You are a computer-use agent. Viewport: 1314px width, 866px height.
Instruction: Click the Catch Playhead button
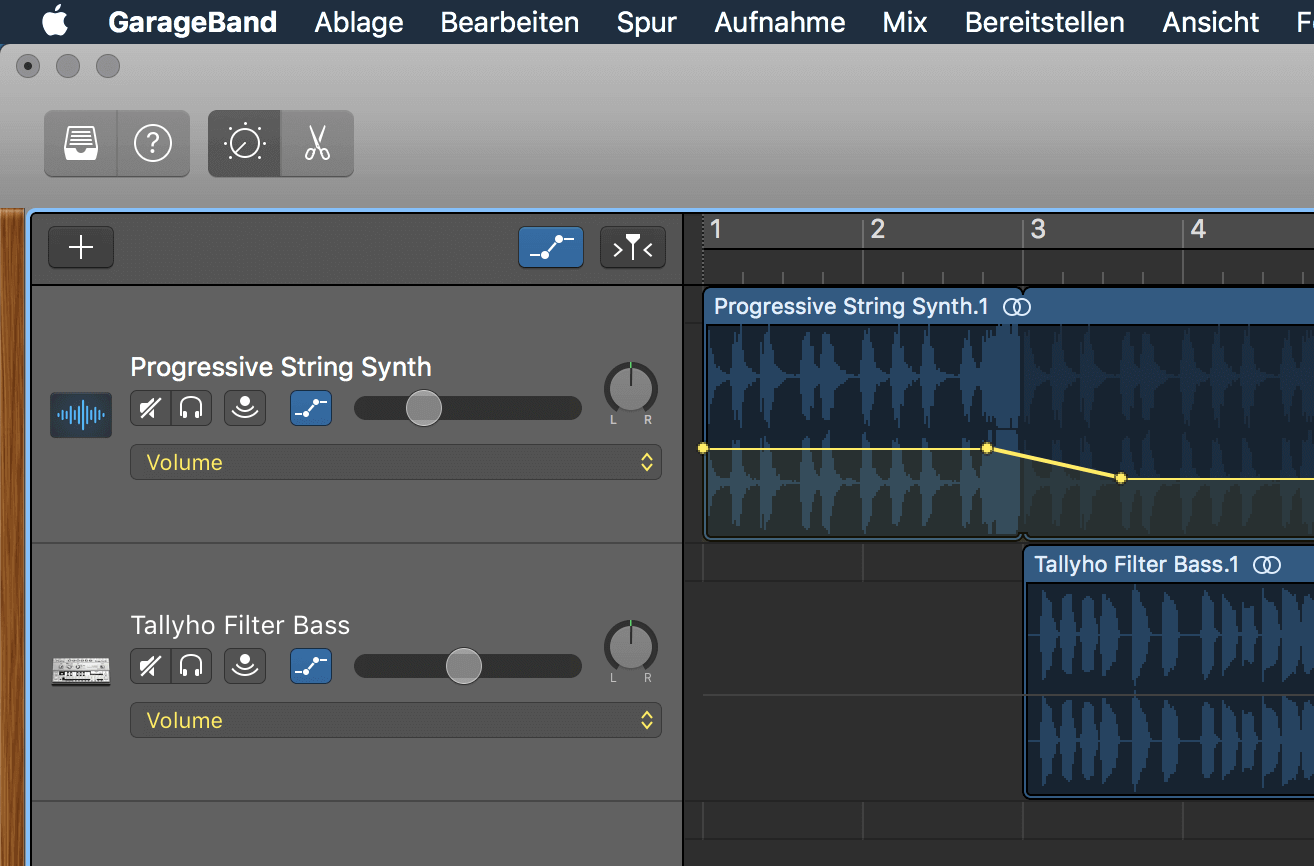tap(633, 248)
